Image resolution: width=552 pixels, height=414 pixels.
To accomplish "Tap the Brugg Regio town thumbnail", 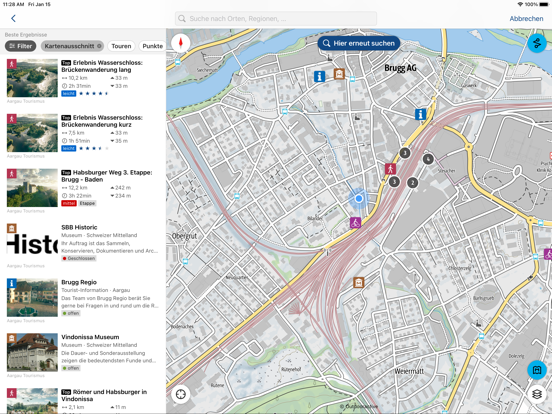I will click(32, 297).
